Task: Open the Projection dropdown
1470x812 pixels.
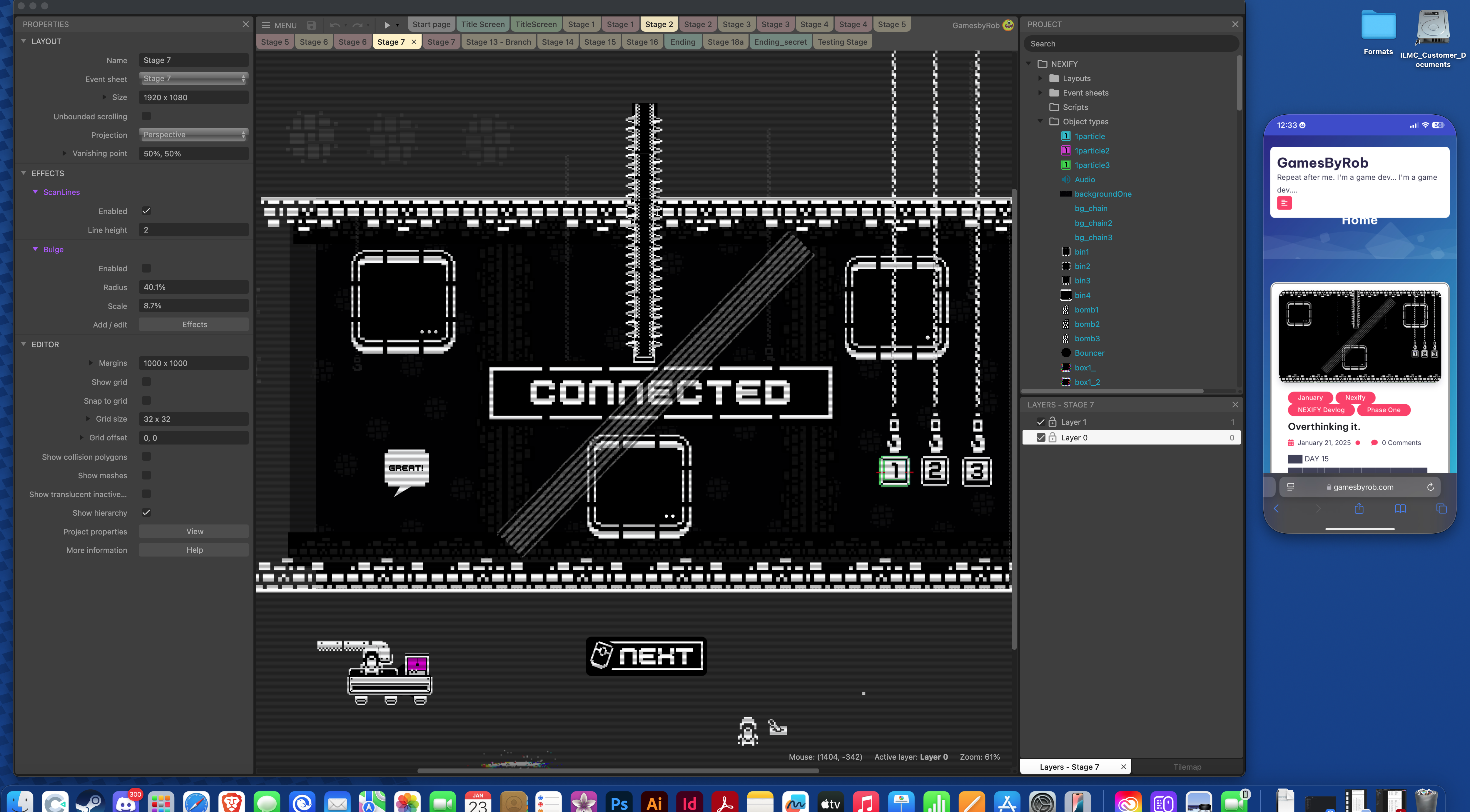Action: coord(193,135)
